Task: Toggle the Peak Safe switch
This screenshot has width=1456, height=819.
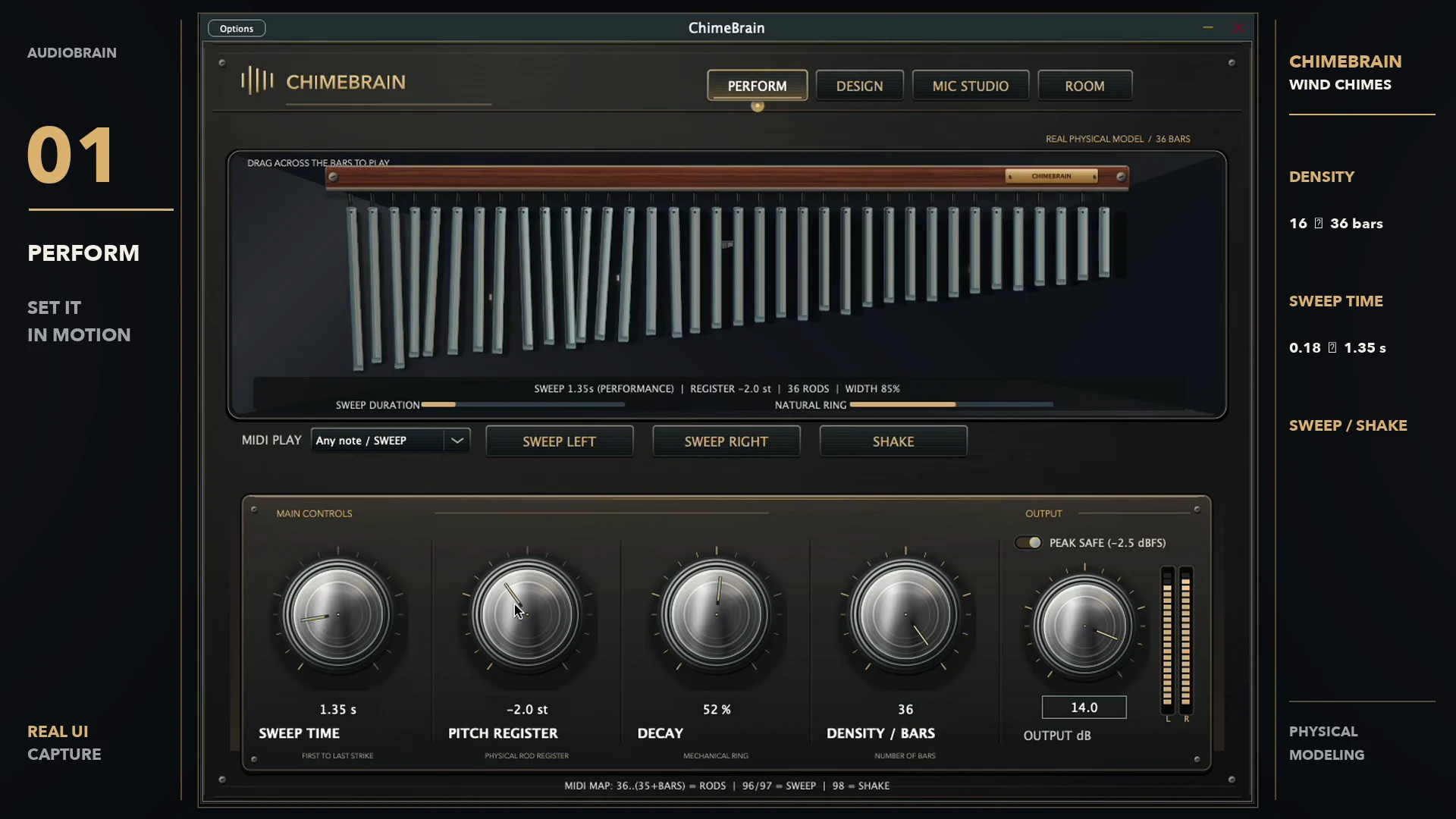Action: tap(1028, 543)
